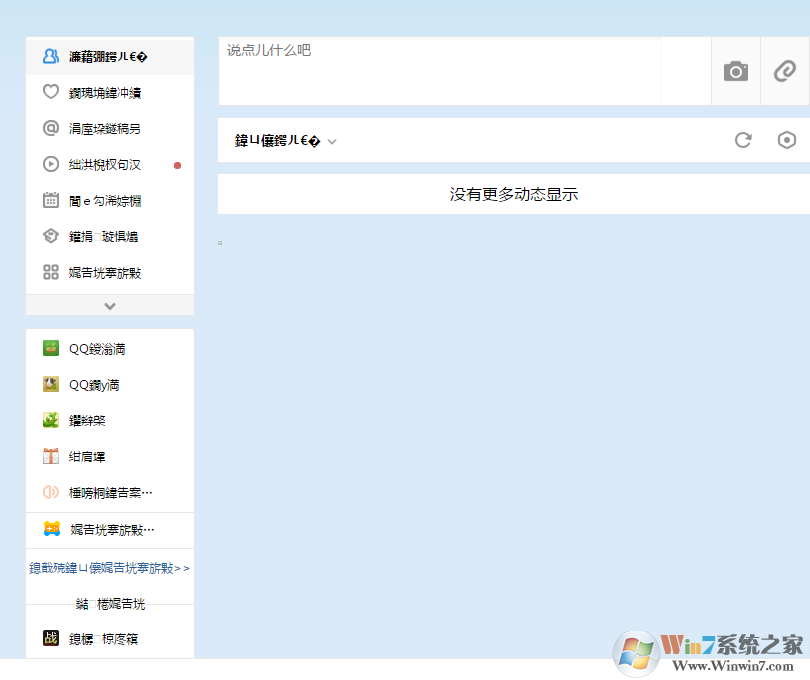Refresh the feed with the circular arrow icon

(743, 140)
